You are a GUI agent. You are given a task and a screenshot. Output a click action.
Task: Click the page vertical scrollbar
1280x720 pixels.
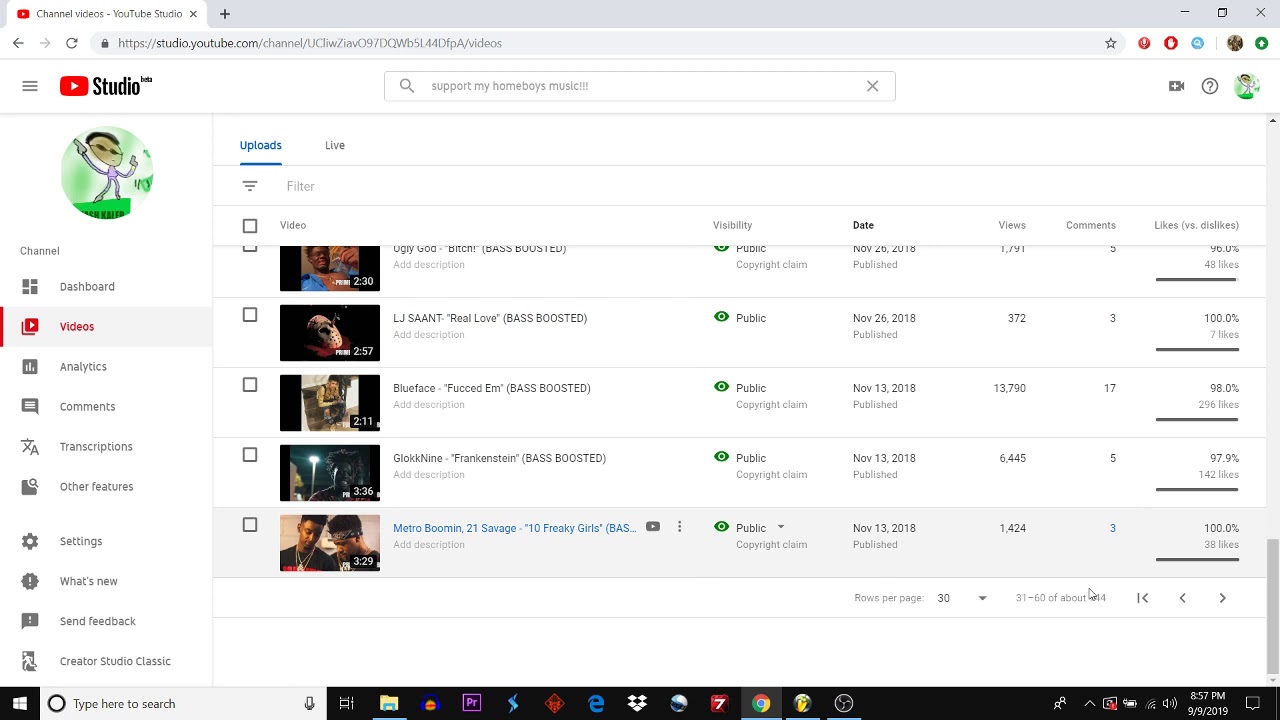coord(1272,606)
